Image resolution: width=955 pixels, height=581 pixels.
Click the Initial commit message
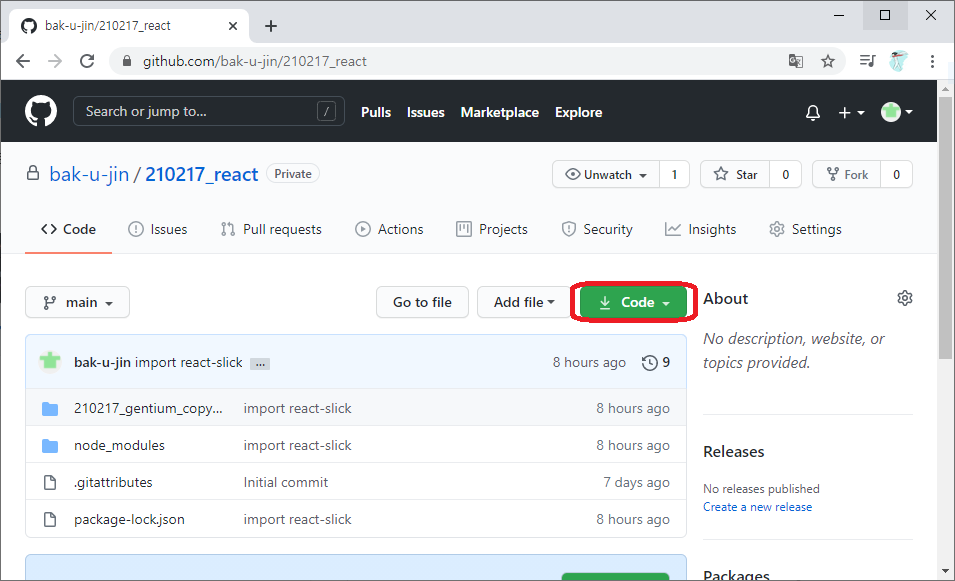point(286,482)
